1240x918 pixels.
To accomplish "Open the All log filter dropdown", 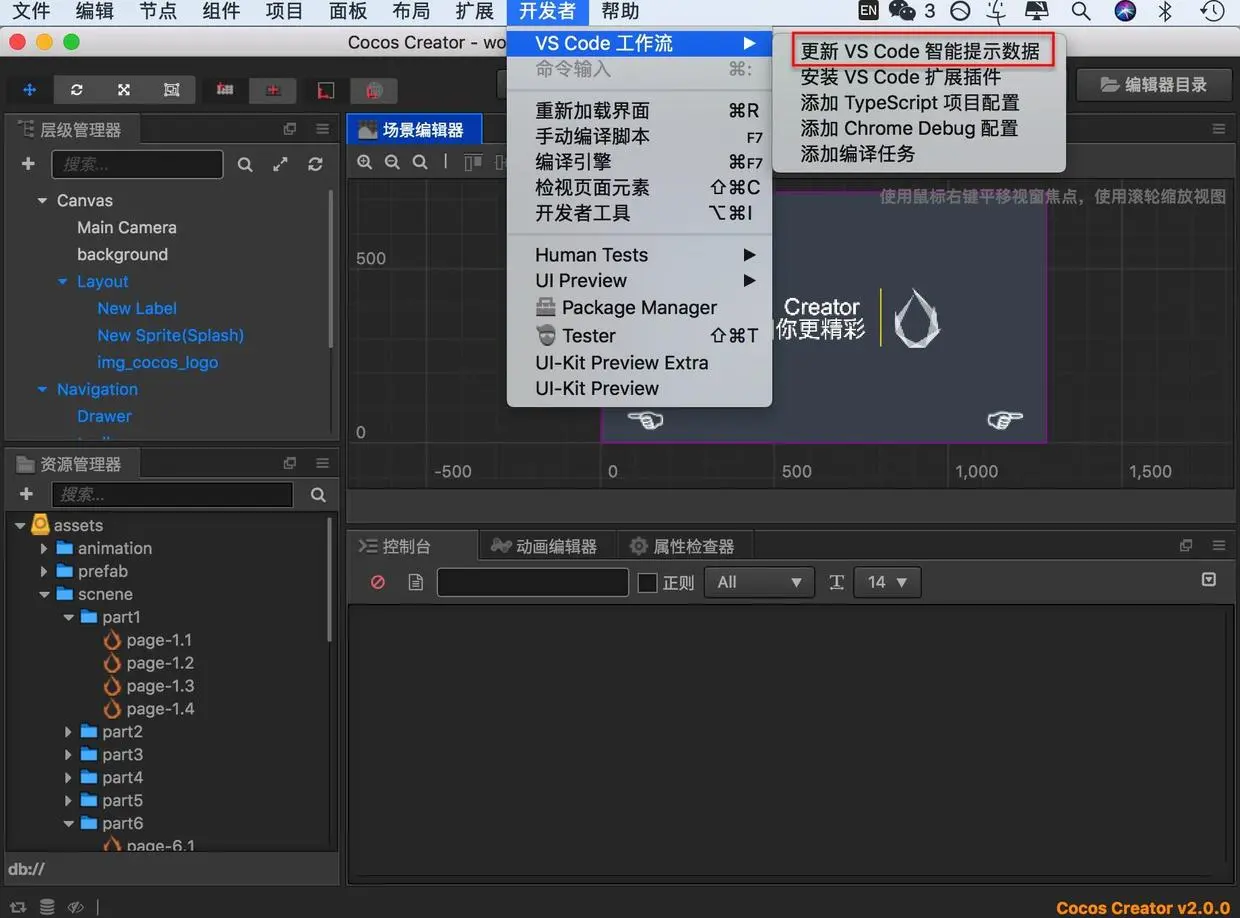I will coord(758,581).
